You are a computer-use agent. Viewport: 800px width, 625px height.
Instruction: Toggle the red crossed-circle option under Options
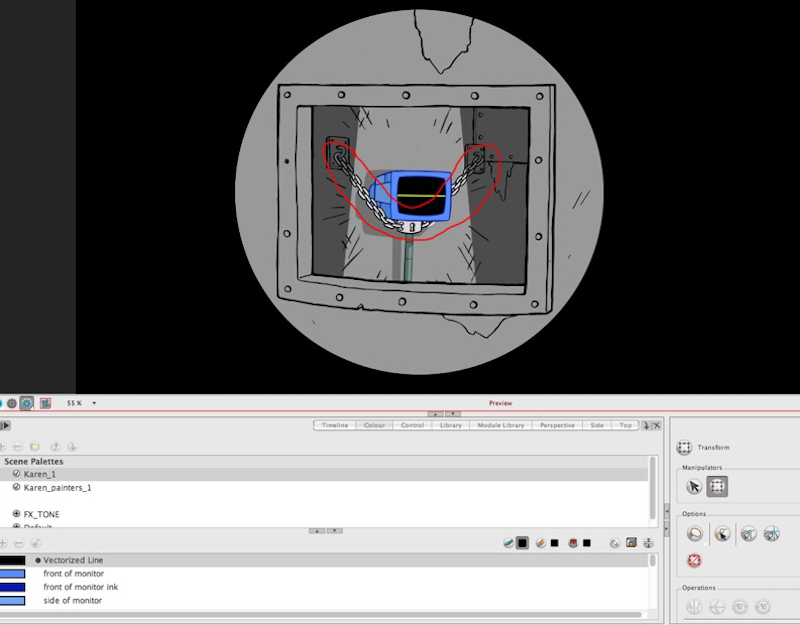click(694, 561)
